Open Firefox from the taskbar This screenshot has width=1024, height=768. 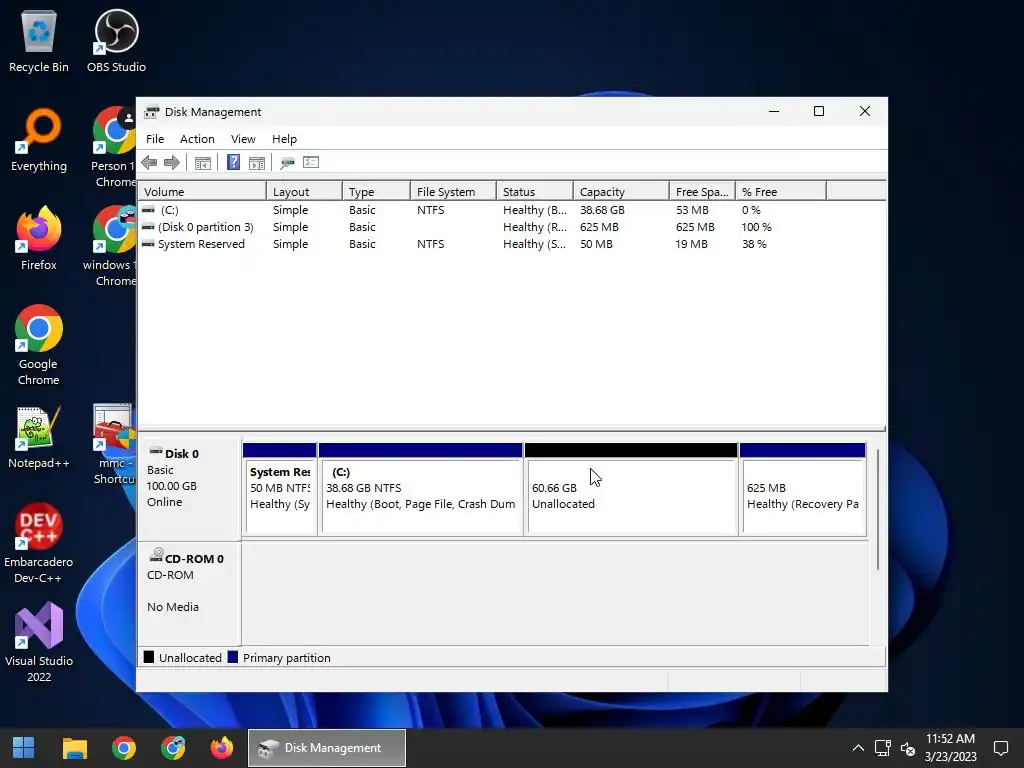(x=221, y=748)
